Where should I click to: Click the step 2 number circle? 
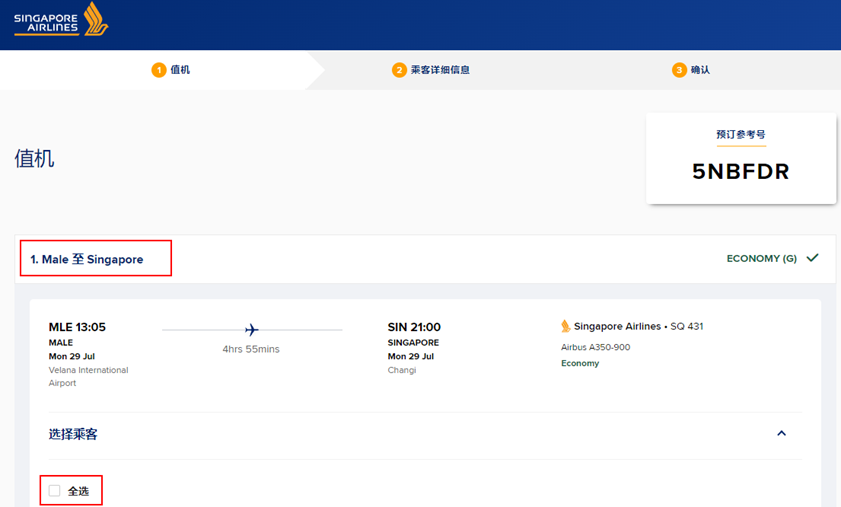[x=399, y=70]
